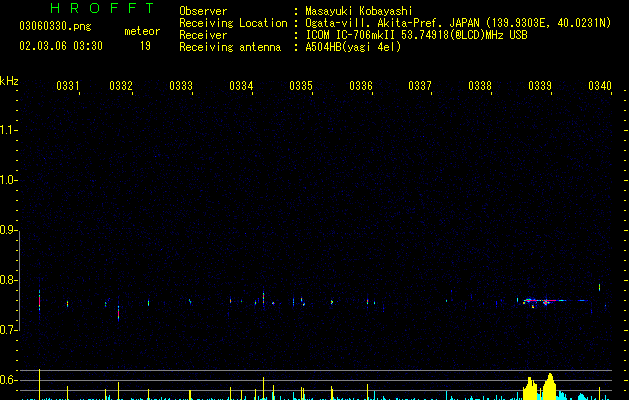Select the file name 03060330.png
The width and height of the screenshot is (629, 400).
tap(55, 26)
